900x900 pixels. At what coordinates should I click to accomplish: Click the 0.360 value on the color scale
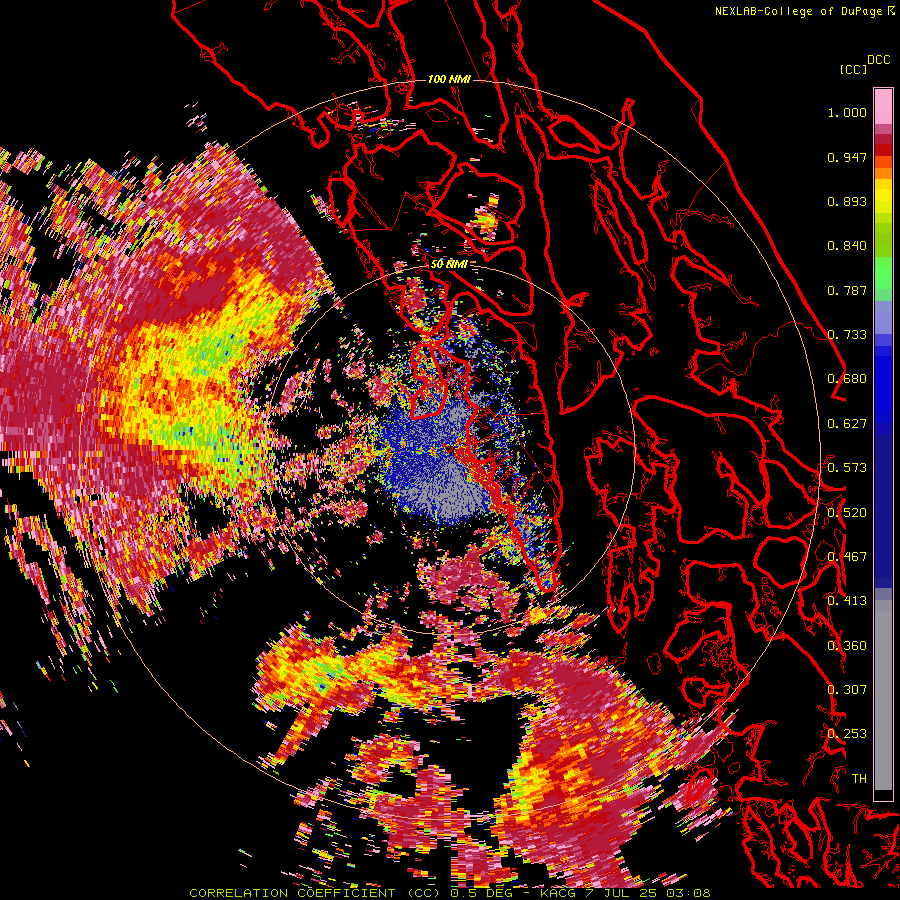[847, 646]
